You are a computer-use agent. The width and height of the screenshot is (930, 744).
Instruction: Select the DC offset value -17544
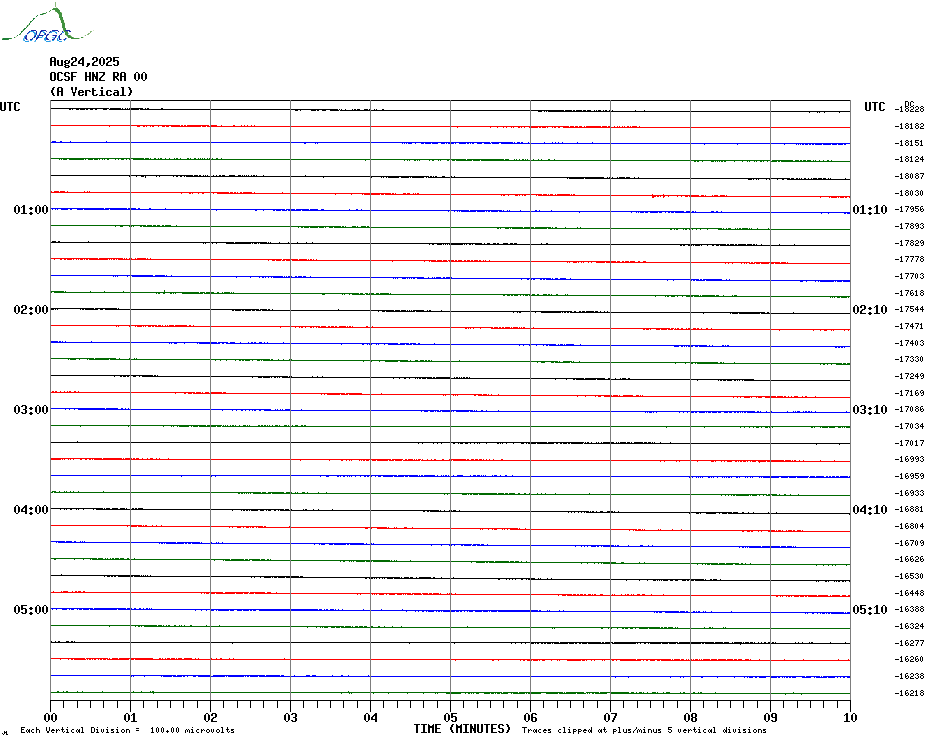(909, 310)
